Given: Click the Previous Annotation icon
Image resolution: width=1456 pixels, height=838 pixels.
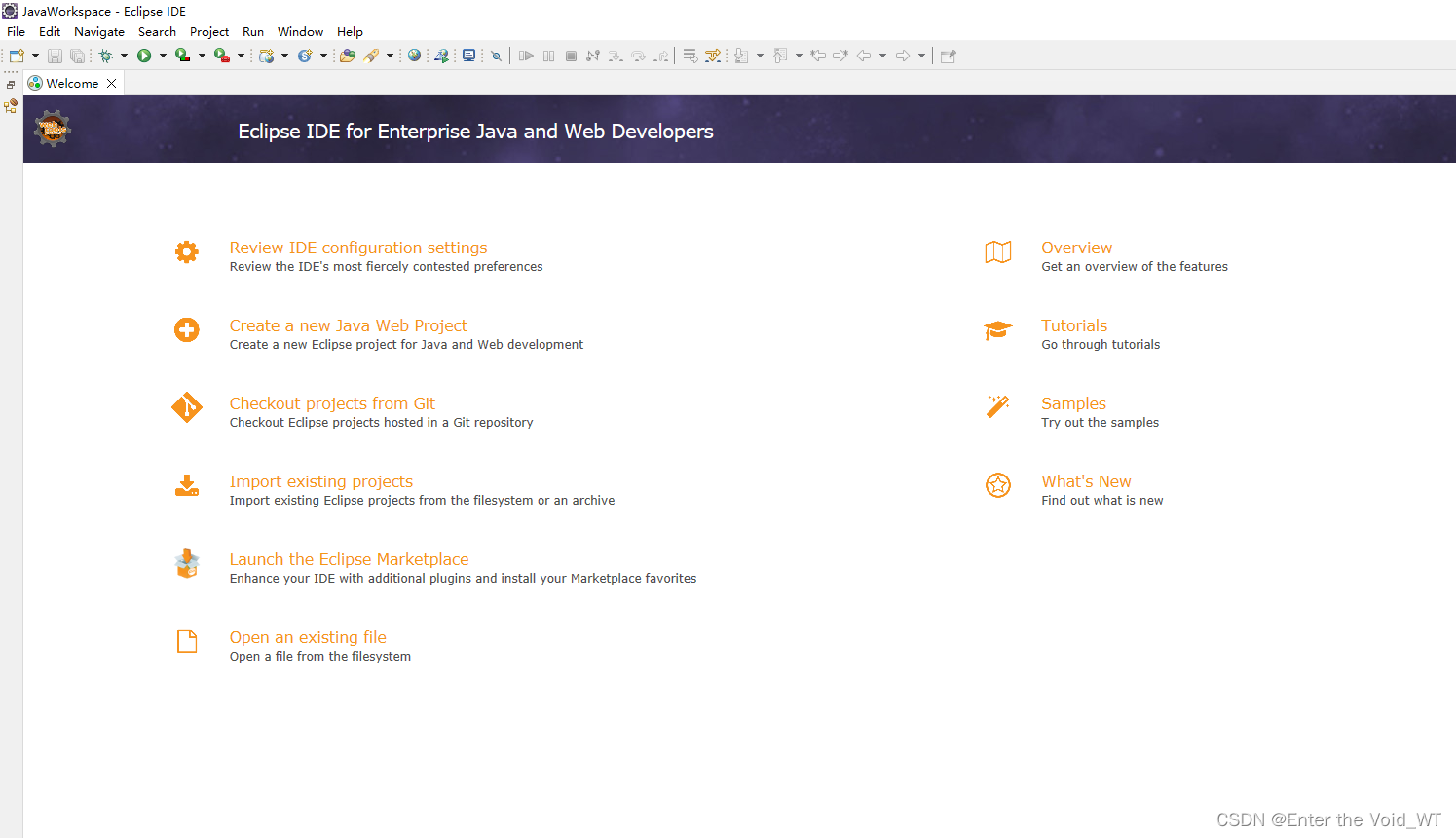Looking at the screenshot, I should click(780, 56).
